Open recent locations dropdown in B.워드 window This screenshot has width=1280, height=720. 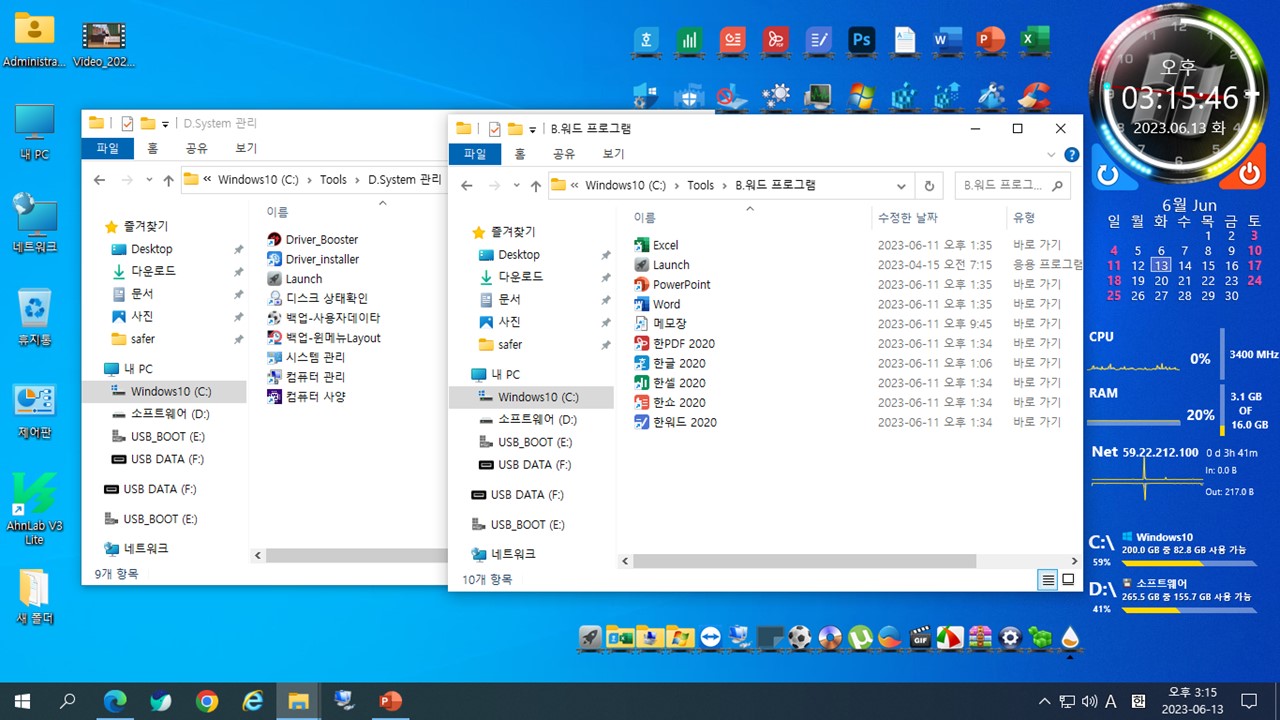coord(516,186)
